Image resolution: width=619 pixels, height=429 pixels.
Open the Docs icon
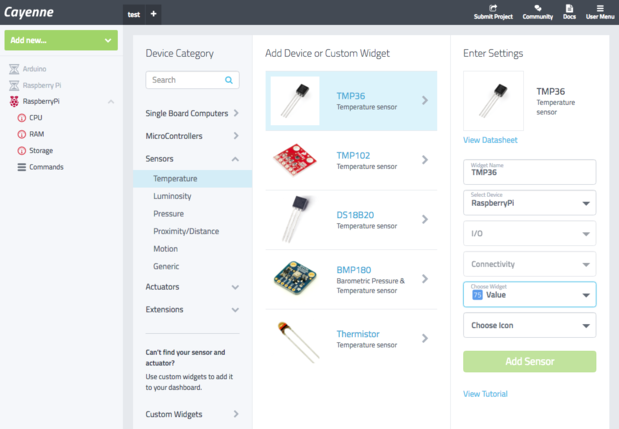(x=569, y=8)
